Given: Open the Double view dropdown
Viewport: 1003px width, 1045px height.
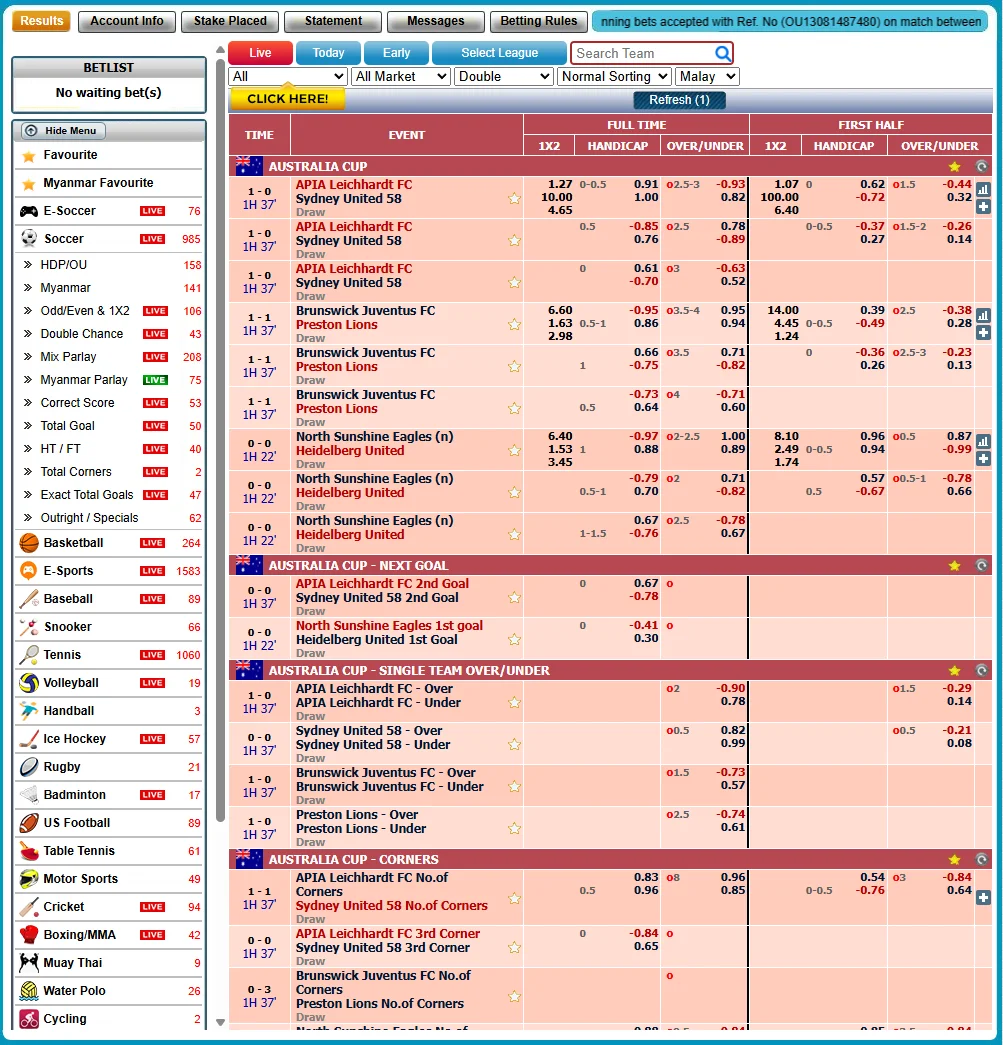Looking at the screenshot, I should pos(504,77).
